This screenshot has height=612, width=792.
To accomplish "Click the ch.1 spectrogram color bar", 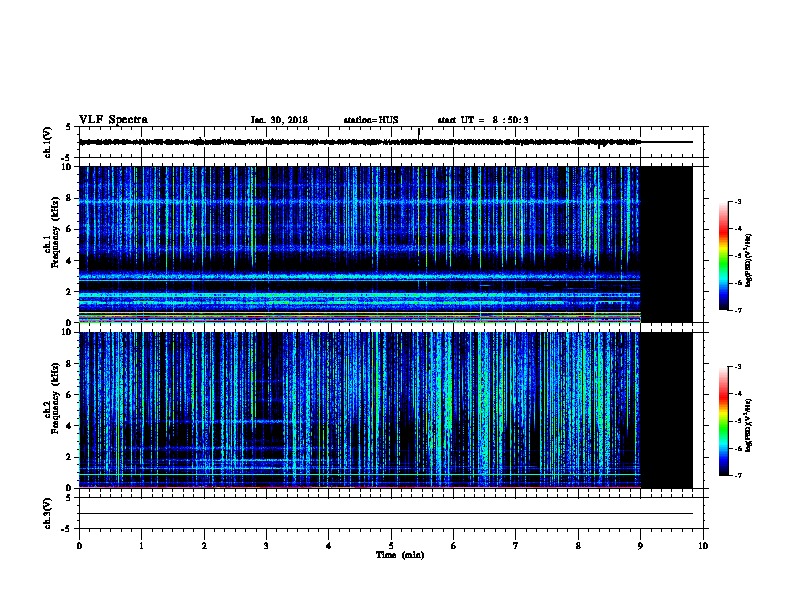I will (723, 255).
